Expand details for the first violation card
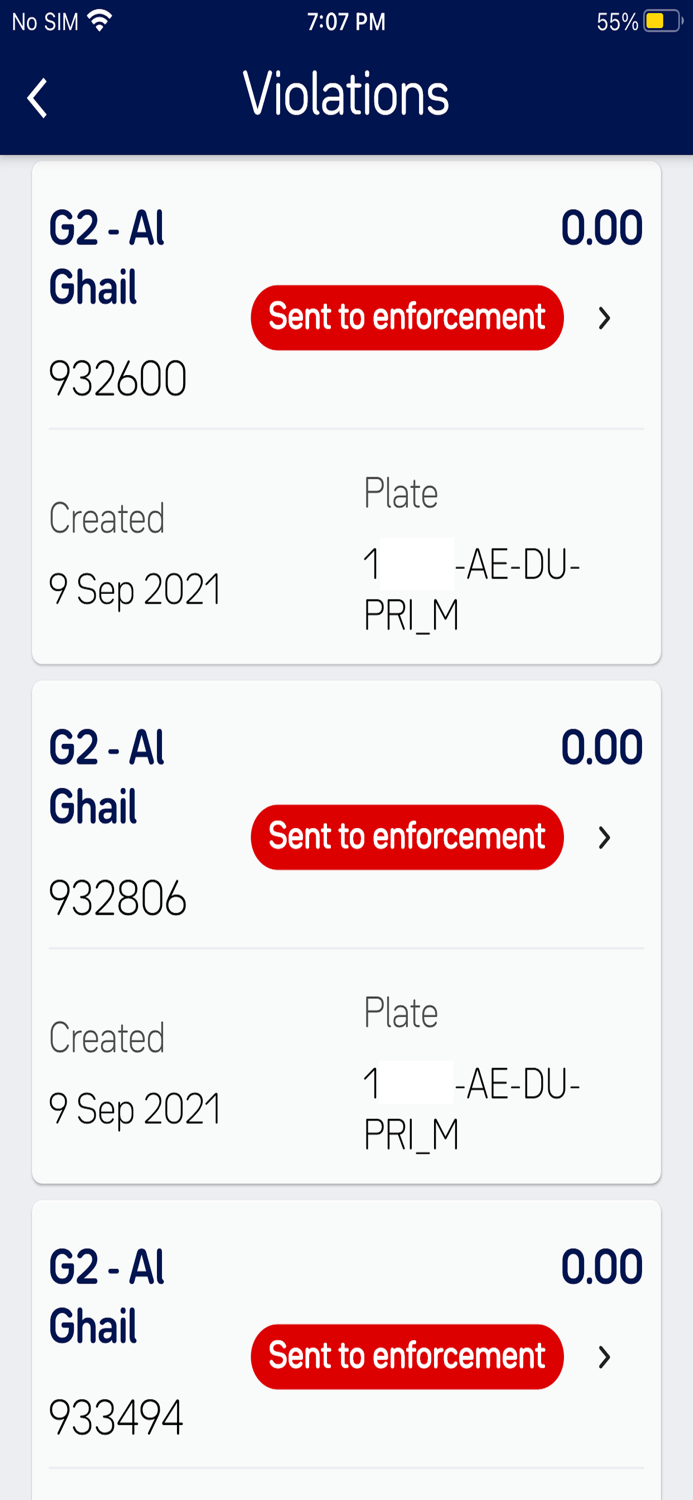This screenshot has width=693, height=1500. 602,317
